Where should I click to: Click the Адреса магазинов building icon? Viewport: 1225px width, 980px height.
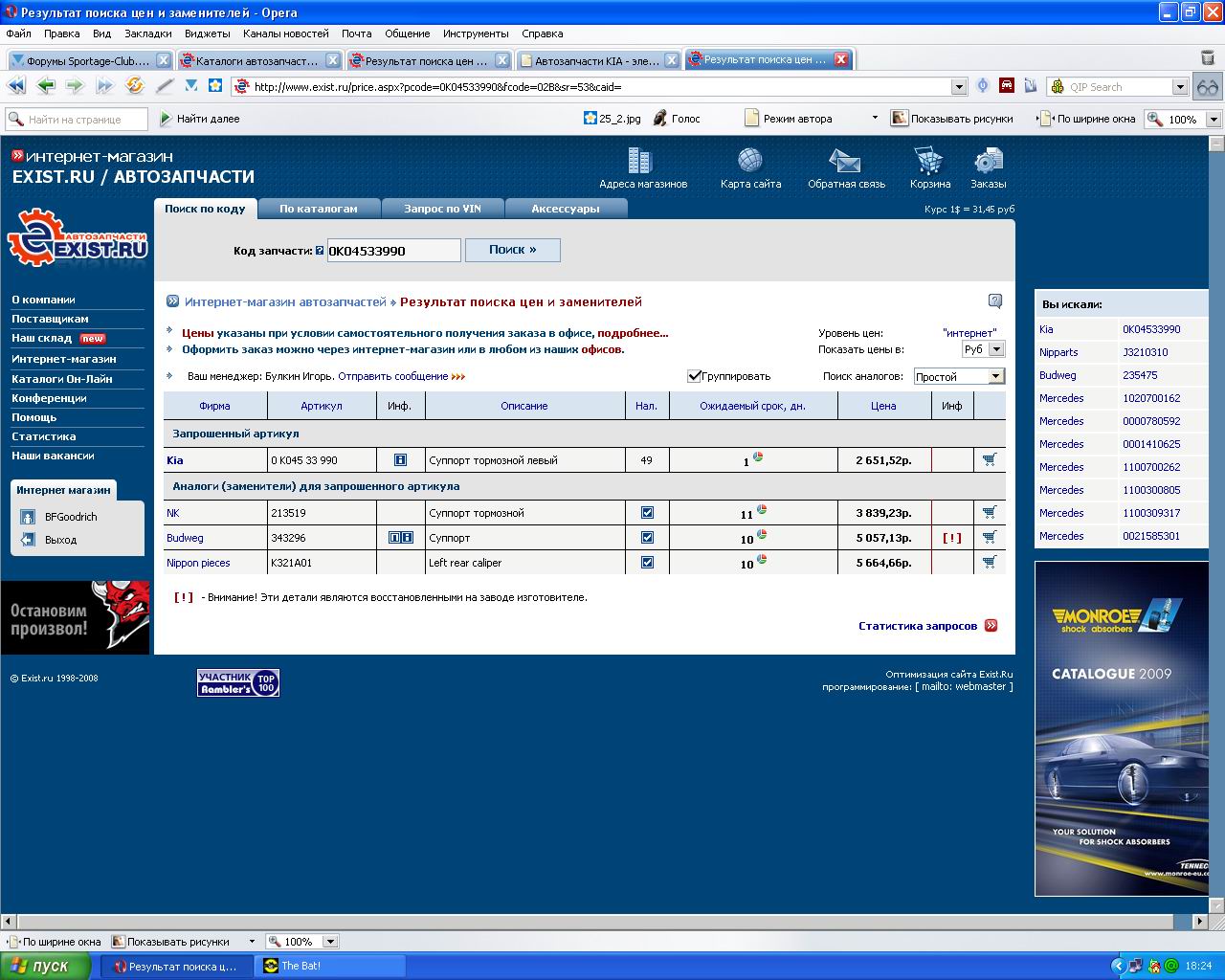(x=640, y=161)
